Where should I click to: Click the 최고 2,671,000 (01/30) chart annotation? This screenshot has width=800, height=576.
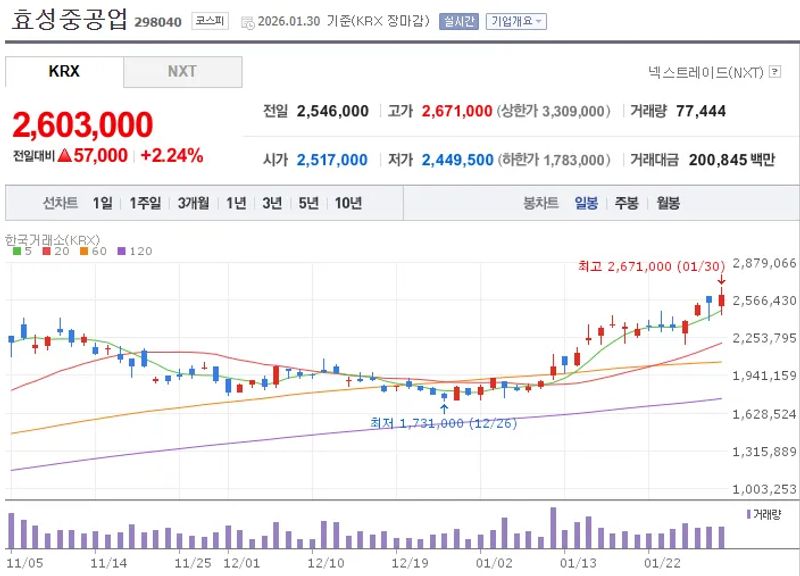click(x=652, y=266)
